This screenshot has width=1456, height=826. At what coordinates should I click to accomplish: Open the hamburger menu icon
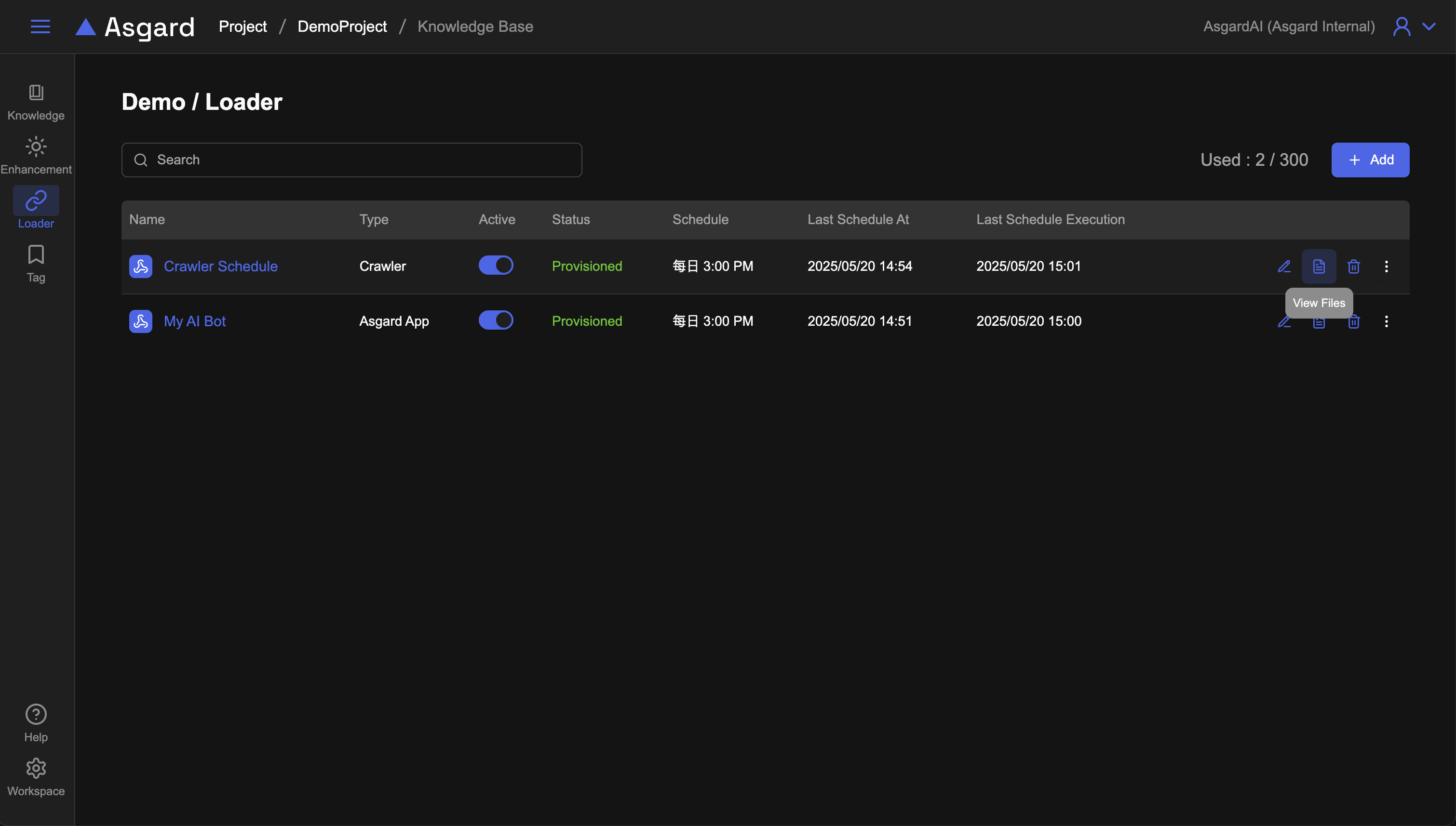point(40,27)
